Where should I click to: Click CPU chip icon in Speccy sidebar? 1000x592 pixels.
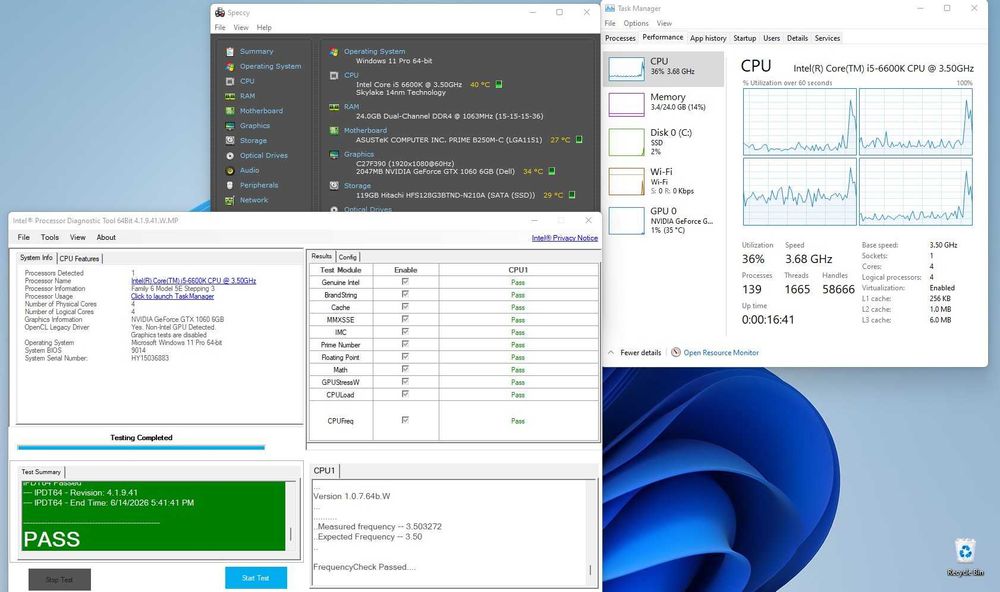[x=230, y=81]
